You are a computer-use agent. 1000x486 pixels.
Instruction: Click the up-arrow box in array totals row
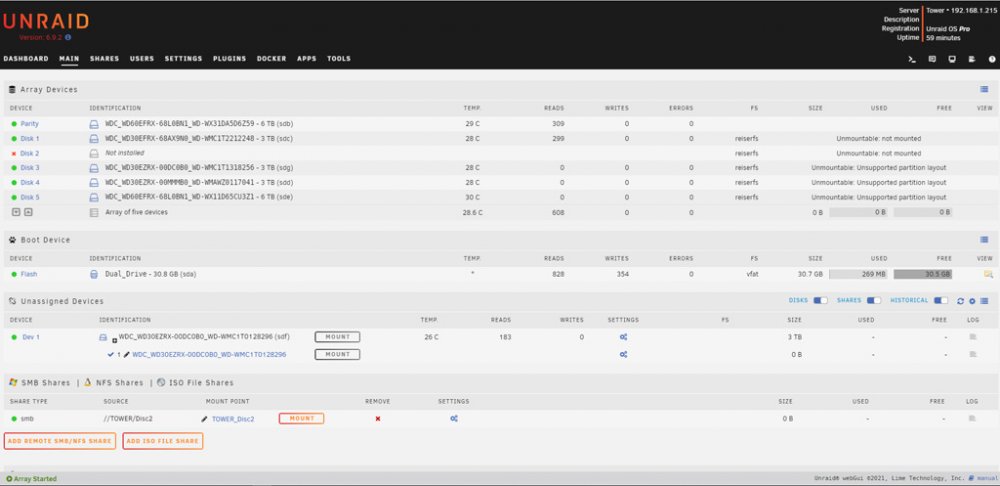pyautogui.click(x=28, y=212)
